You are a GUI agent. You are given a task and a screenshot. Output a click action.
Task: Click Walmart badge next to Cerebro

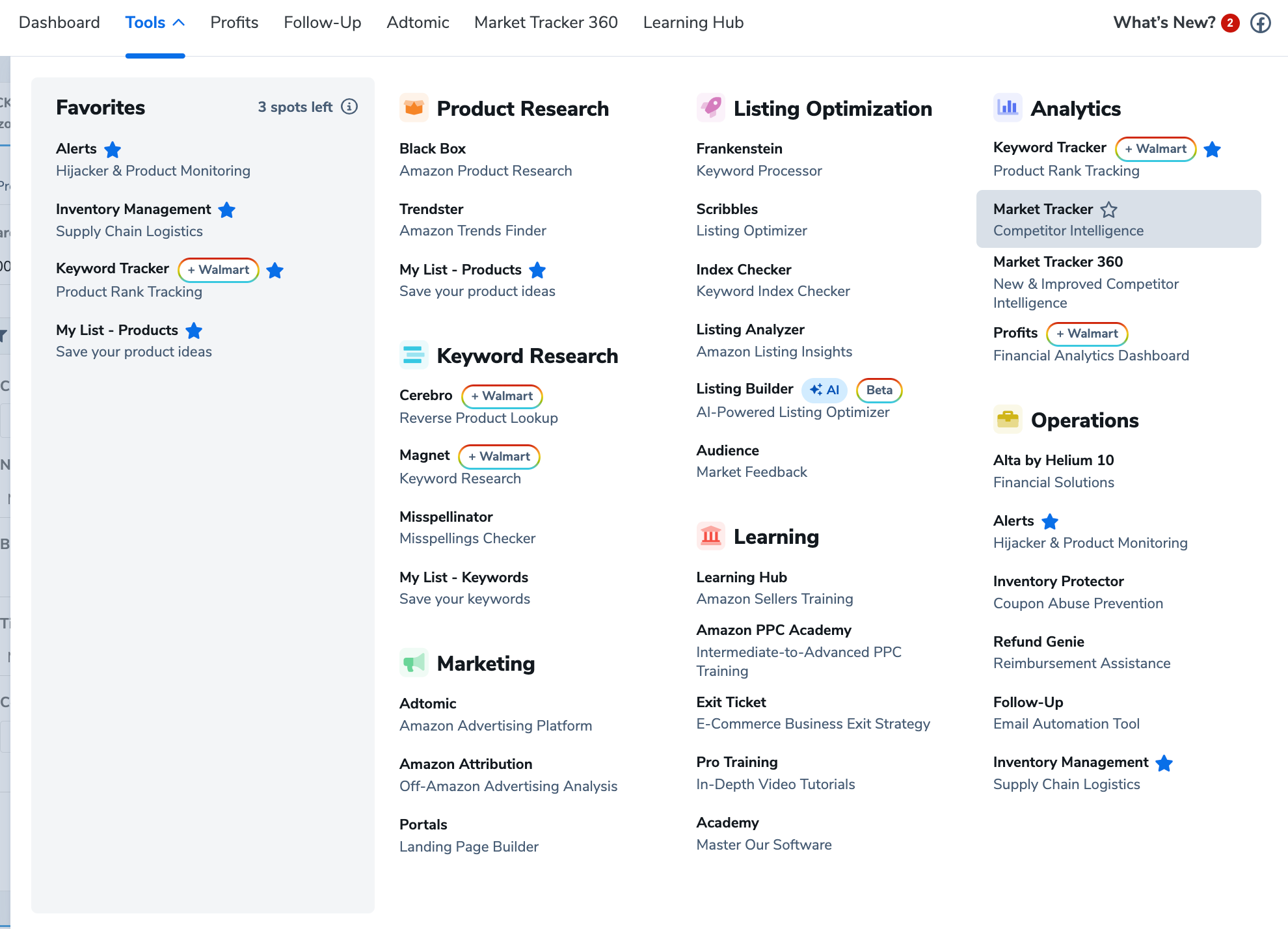502,396
